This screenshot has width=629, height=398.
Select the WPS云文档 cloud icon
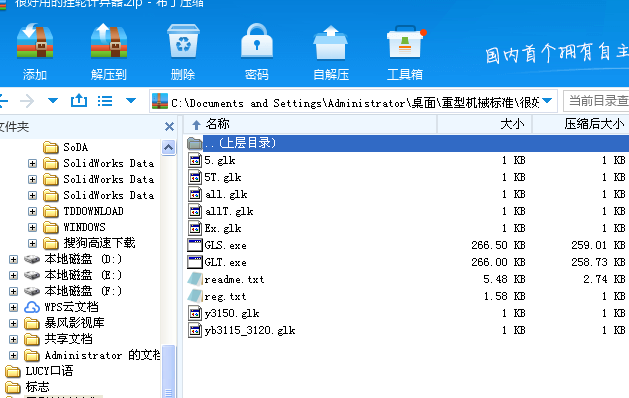pyautogui.click(x=32, y=307)
